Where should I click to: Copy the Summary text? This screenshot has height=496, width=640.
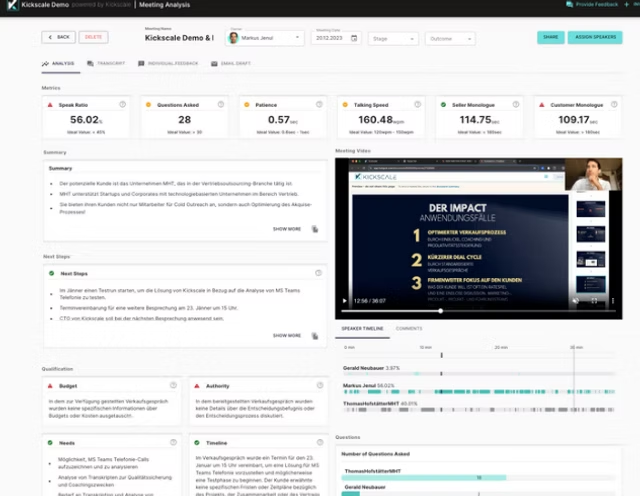click(x=315, y=229)
